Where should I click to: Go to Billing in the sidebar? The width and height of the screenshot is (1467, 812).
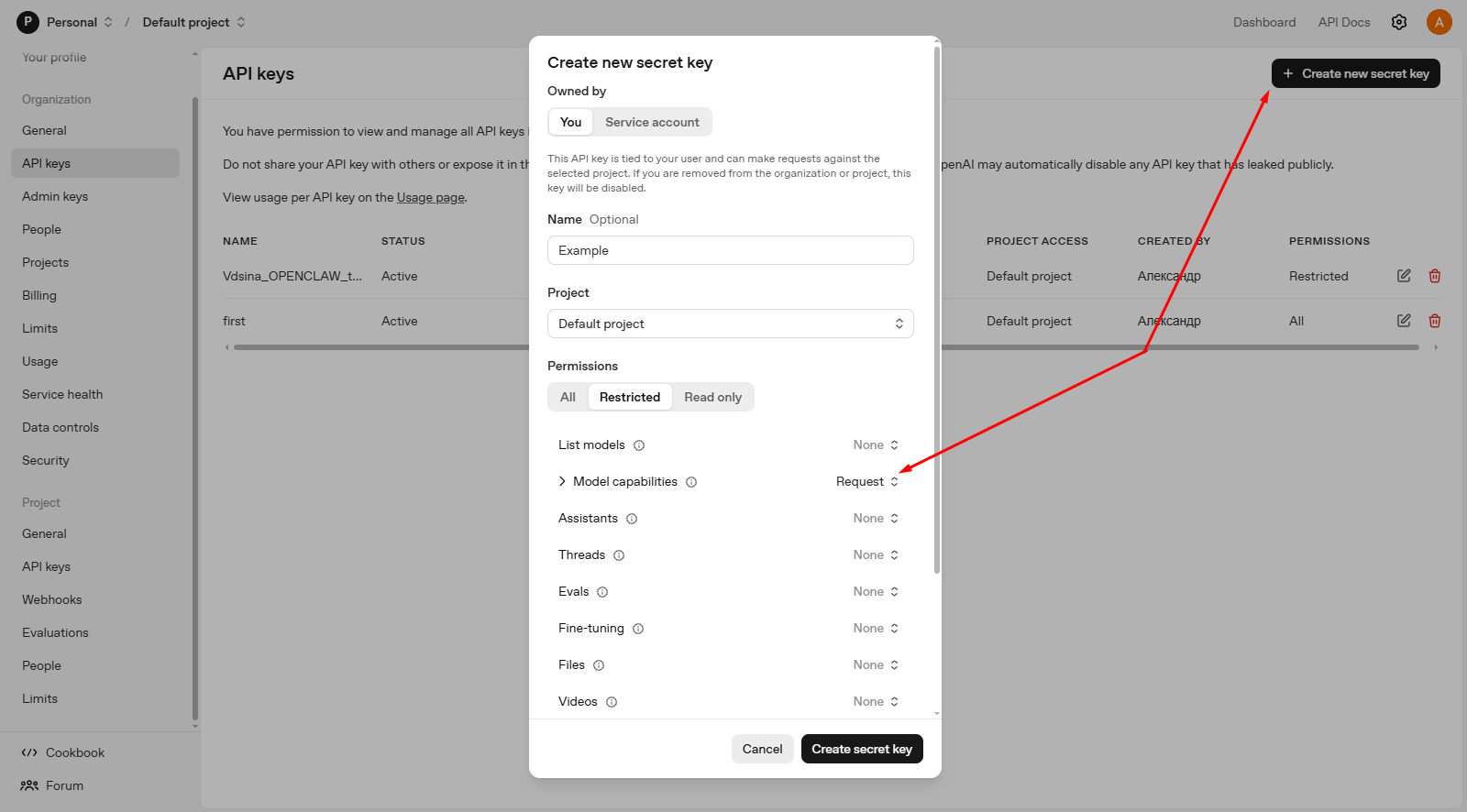click(39, 295)
